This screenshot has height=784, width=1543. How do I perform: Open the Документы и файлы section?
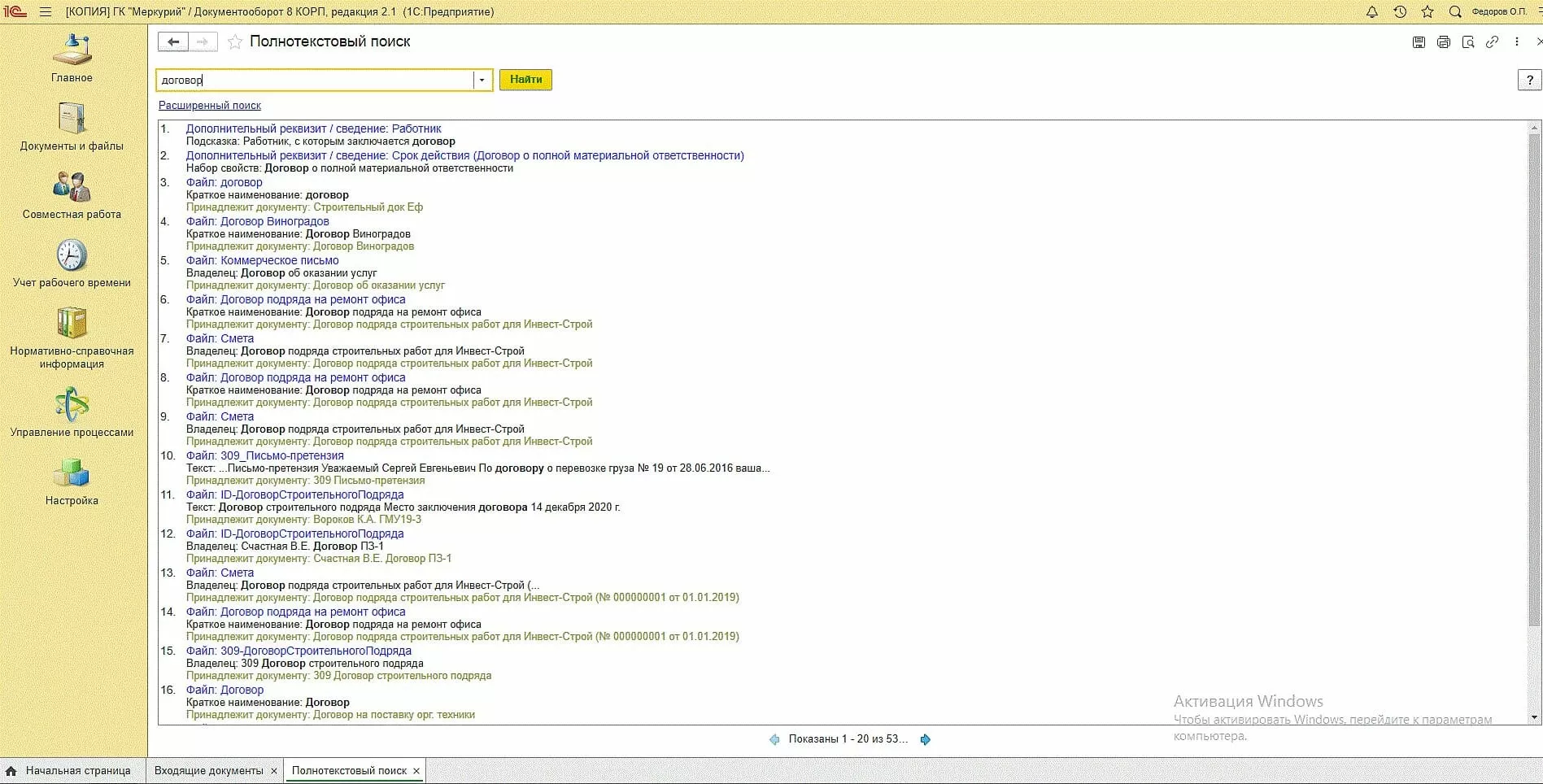pos(72,127)
